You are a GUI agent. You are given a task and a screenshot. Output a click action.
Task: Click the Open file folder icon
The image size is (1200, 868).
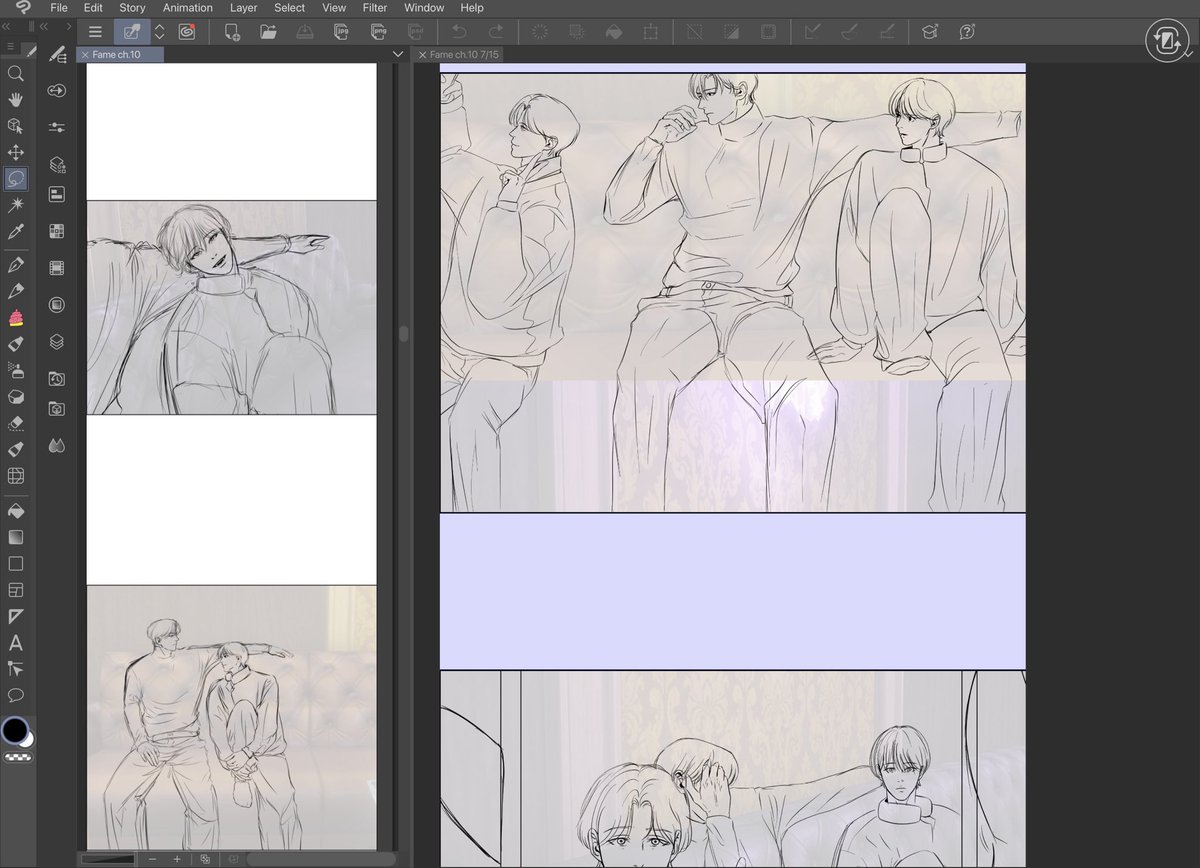point(268,32)
